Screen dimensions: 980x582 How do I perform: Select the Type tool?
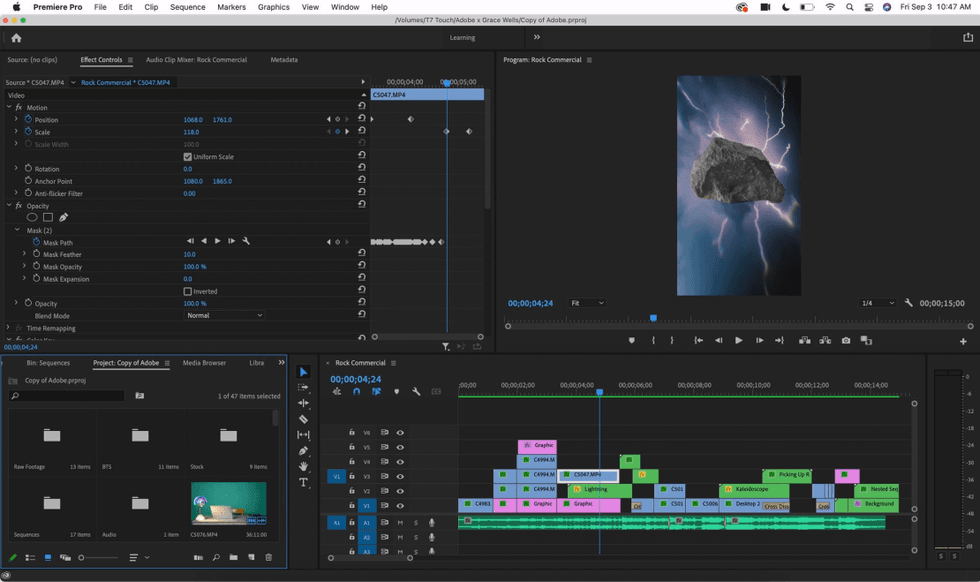click(304, 482)
